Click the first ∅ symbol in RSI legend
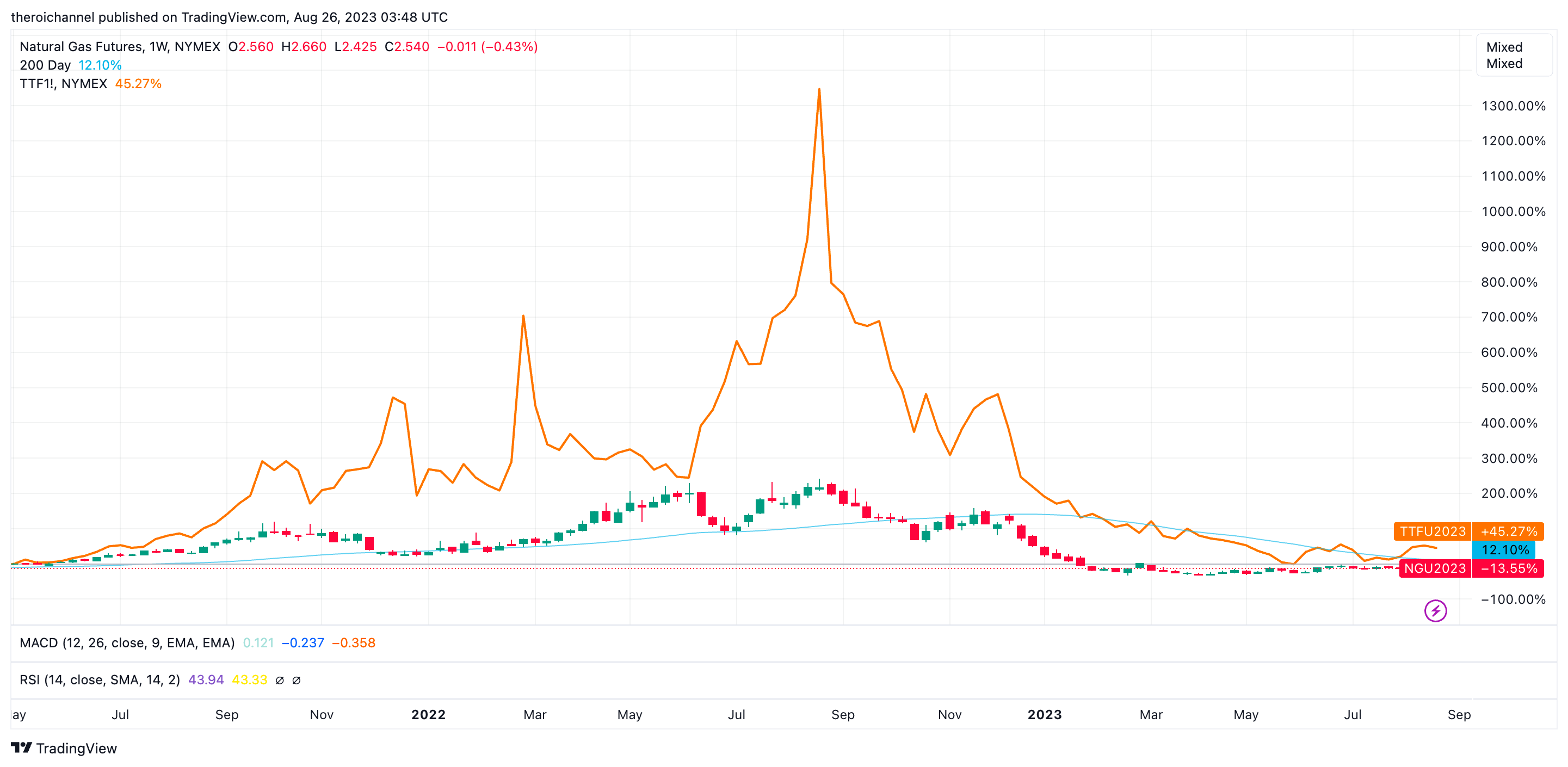This screenshot has height=767, width=1568. 280,680
